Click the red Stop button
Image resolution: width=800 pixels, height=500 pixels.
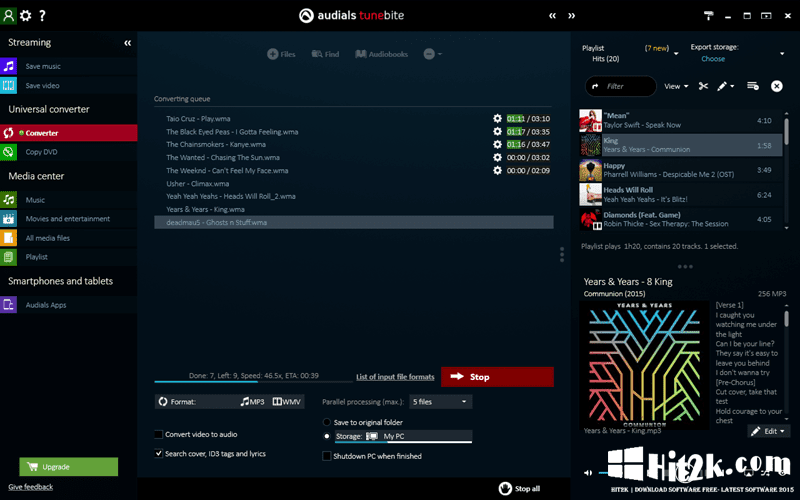[497, 377]
